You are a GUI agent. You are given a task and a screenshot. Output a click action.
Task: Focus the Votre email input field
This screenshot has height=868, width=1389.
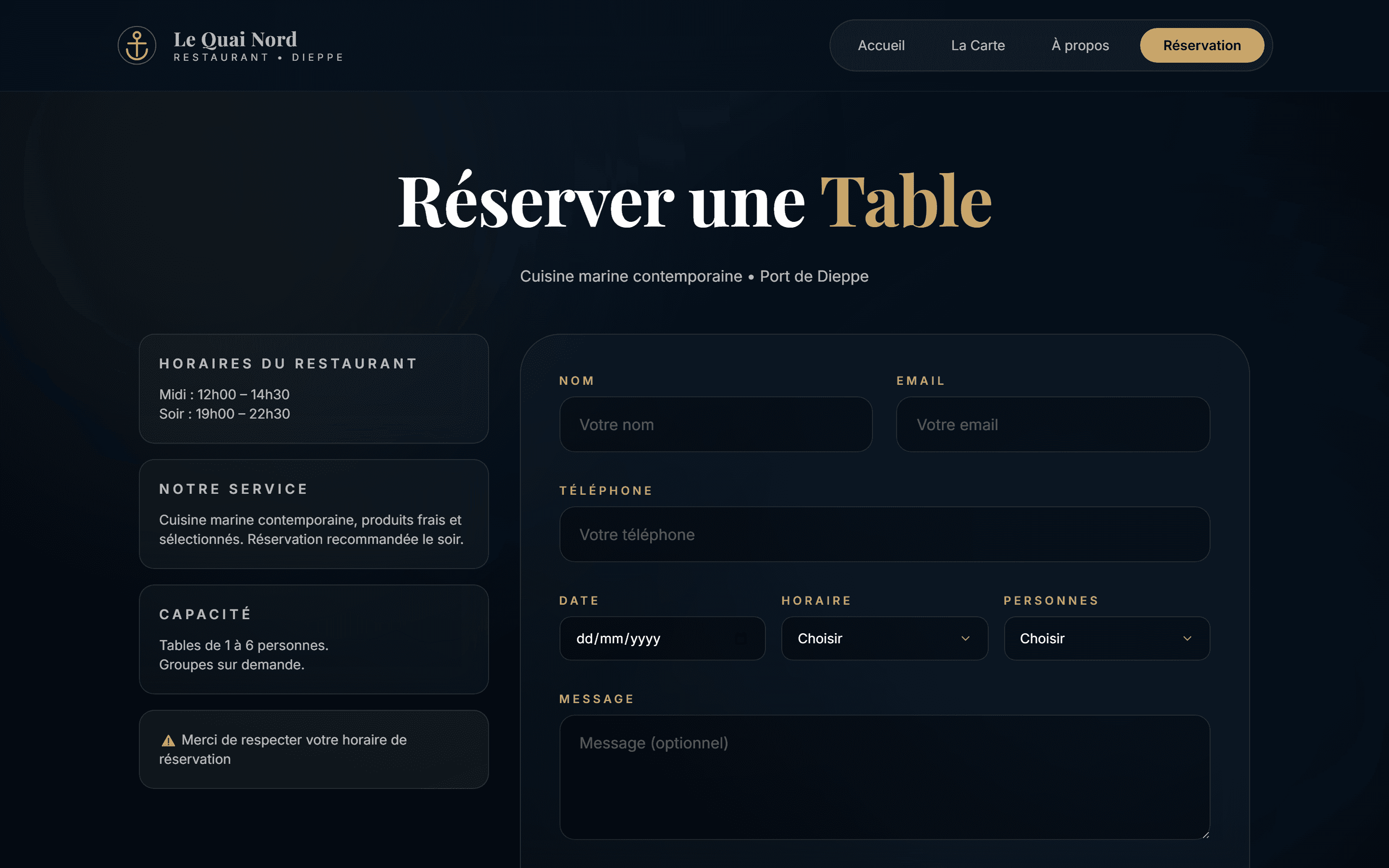pyautogui.click(x=1053, y=424)
